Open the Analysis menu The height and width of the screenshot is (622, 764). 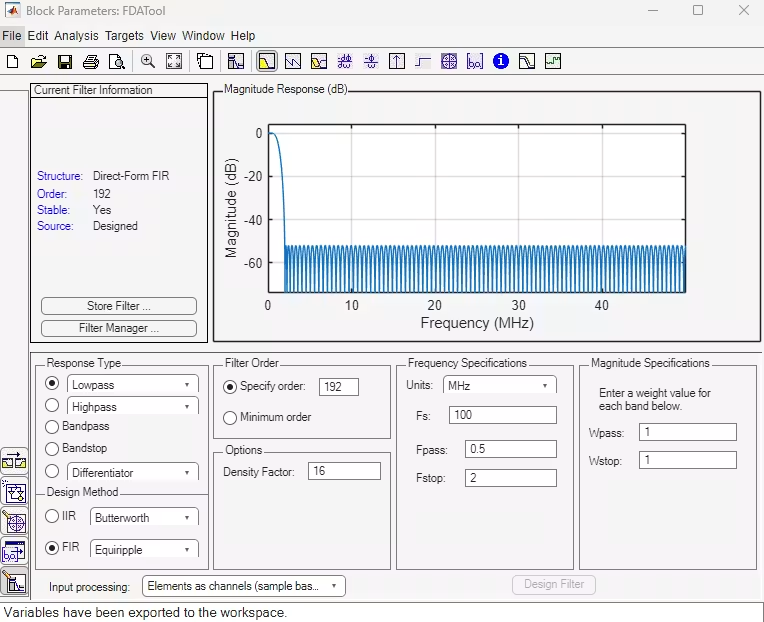pos(76,36)
